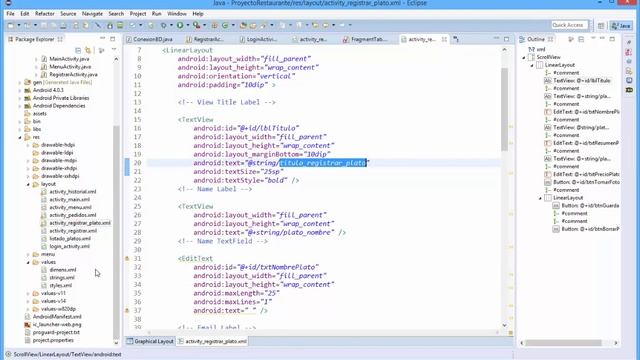Expand the values-v11 folder
Viewport: 640px width, 360px height.
(28, 293)
